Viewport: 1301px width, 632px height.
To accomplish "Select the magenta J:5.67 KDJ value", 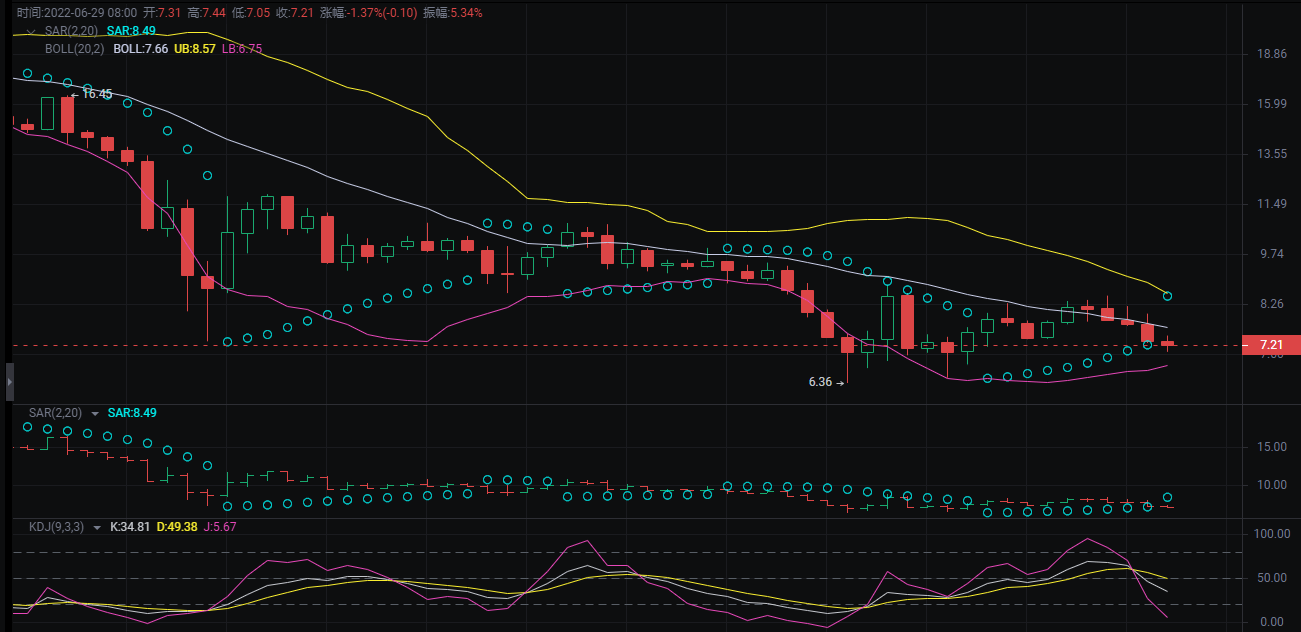I will coord(218,527).
